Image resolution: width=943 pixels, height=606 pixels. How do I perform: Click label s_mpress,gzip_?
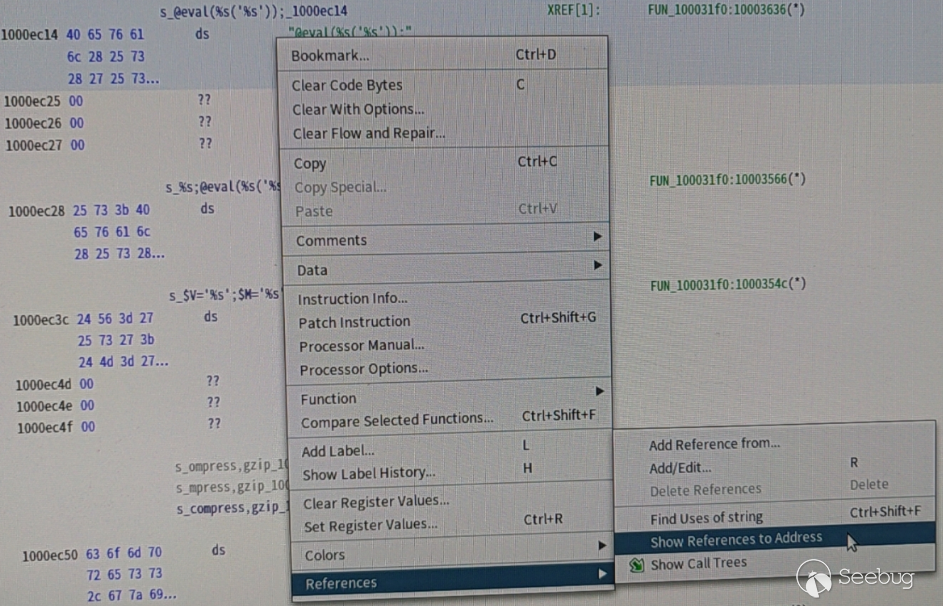click(233, 487)
